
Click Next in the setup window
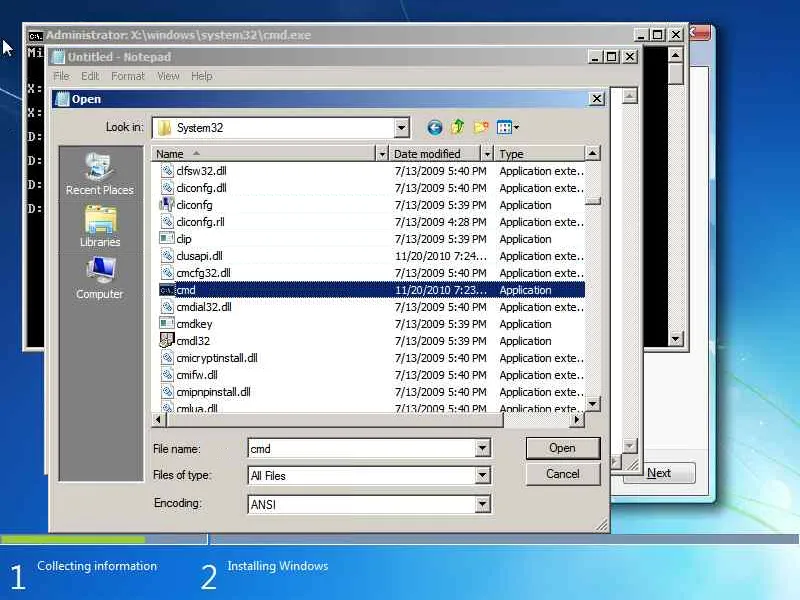pyautogui.click(x=659, y=473)
